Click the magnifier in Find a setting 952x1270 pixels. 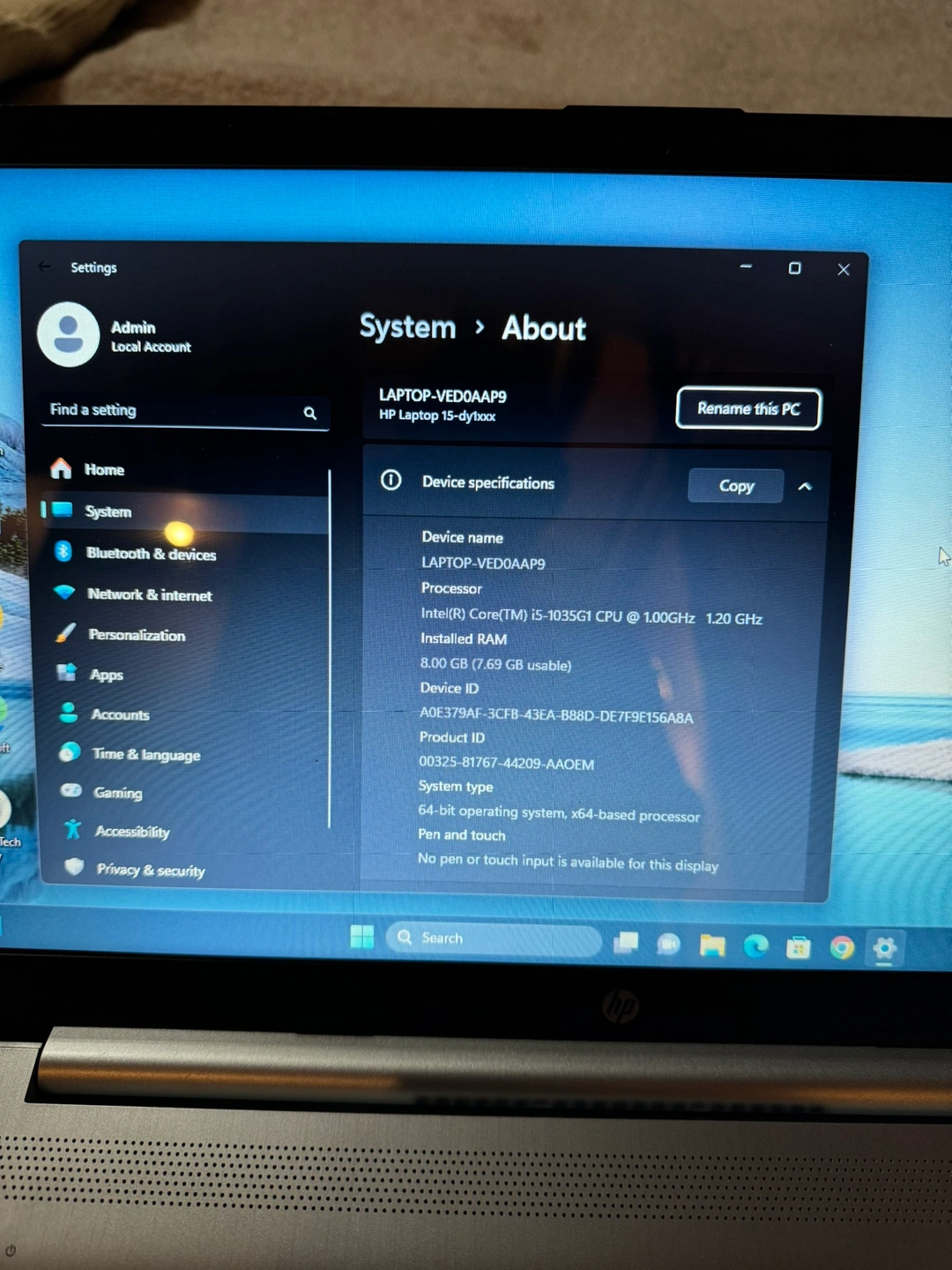(309, 413)
